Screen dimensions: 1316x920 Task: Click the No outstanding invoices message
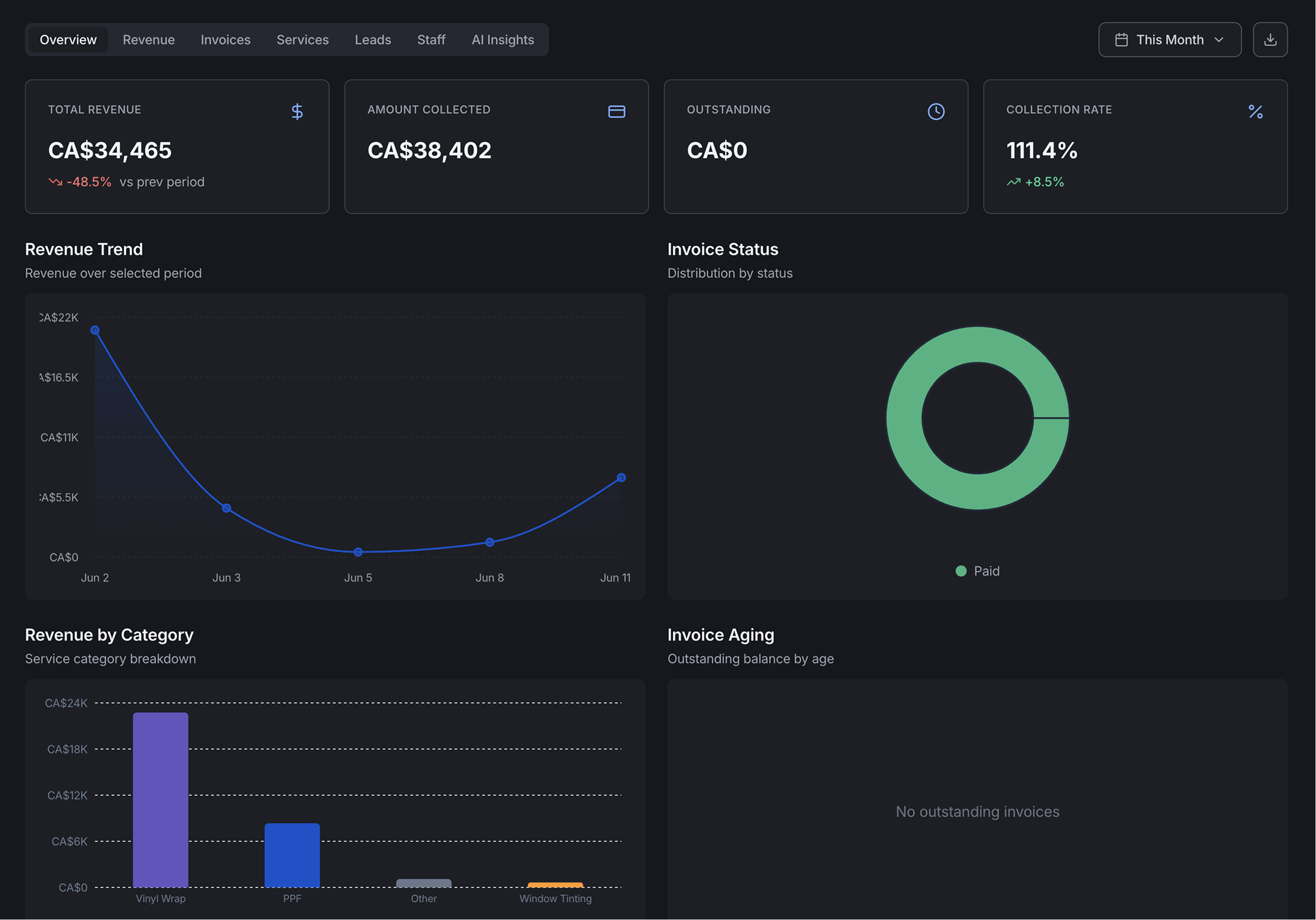tap(977, 812)
